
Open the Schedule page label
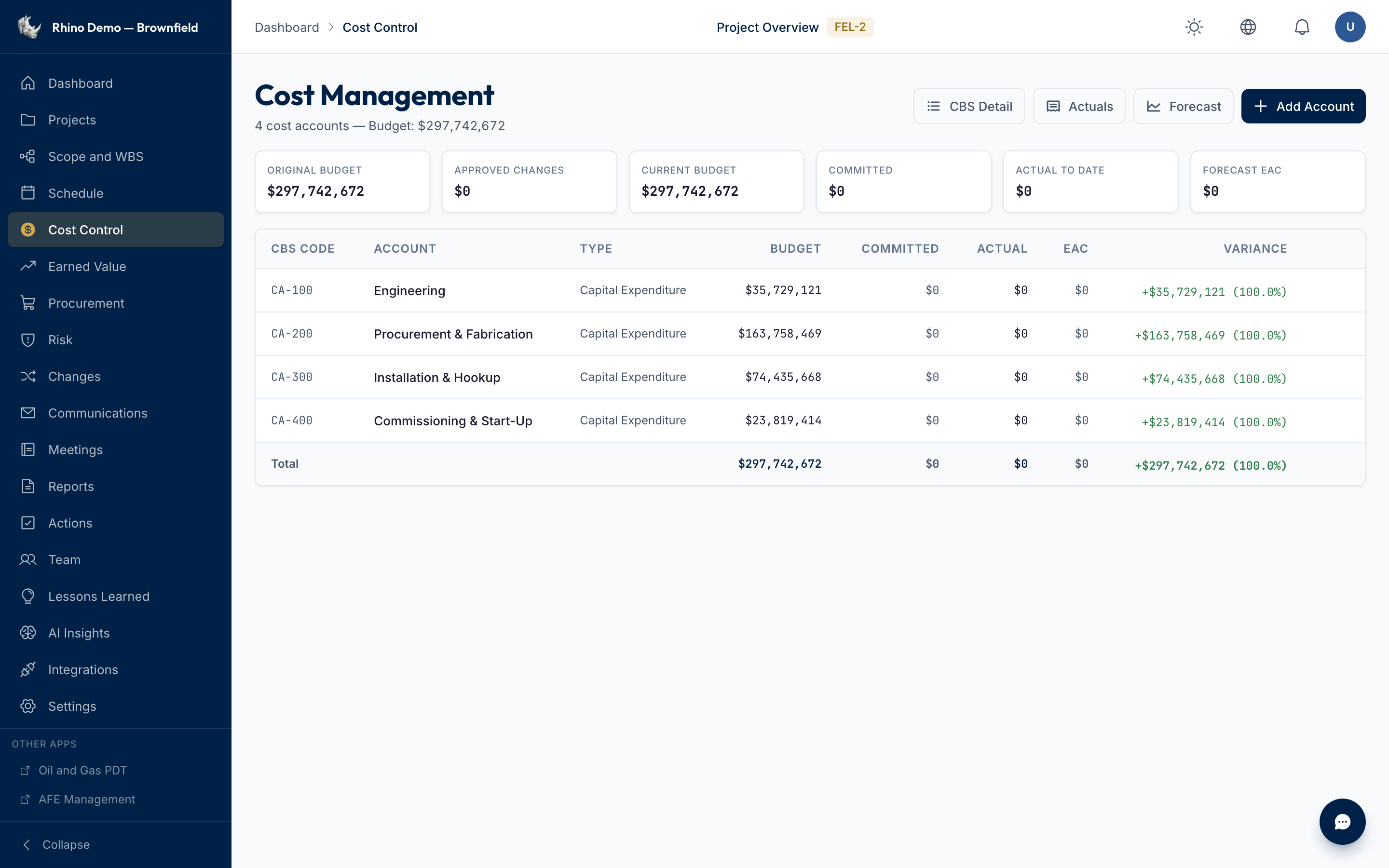tap(76, 193)
